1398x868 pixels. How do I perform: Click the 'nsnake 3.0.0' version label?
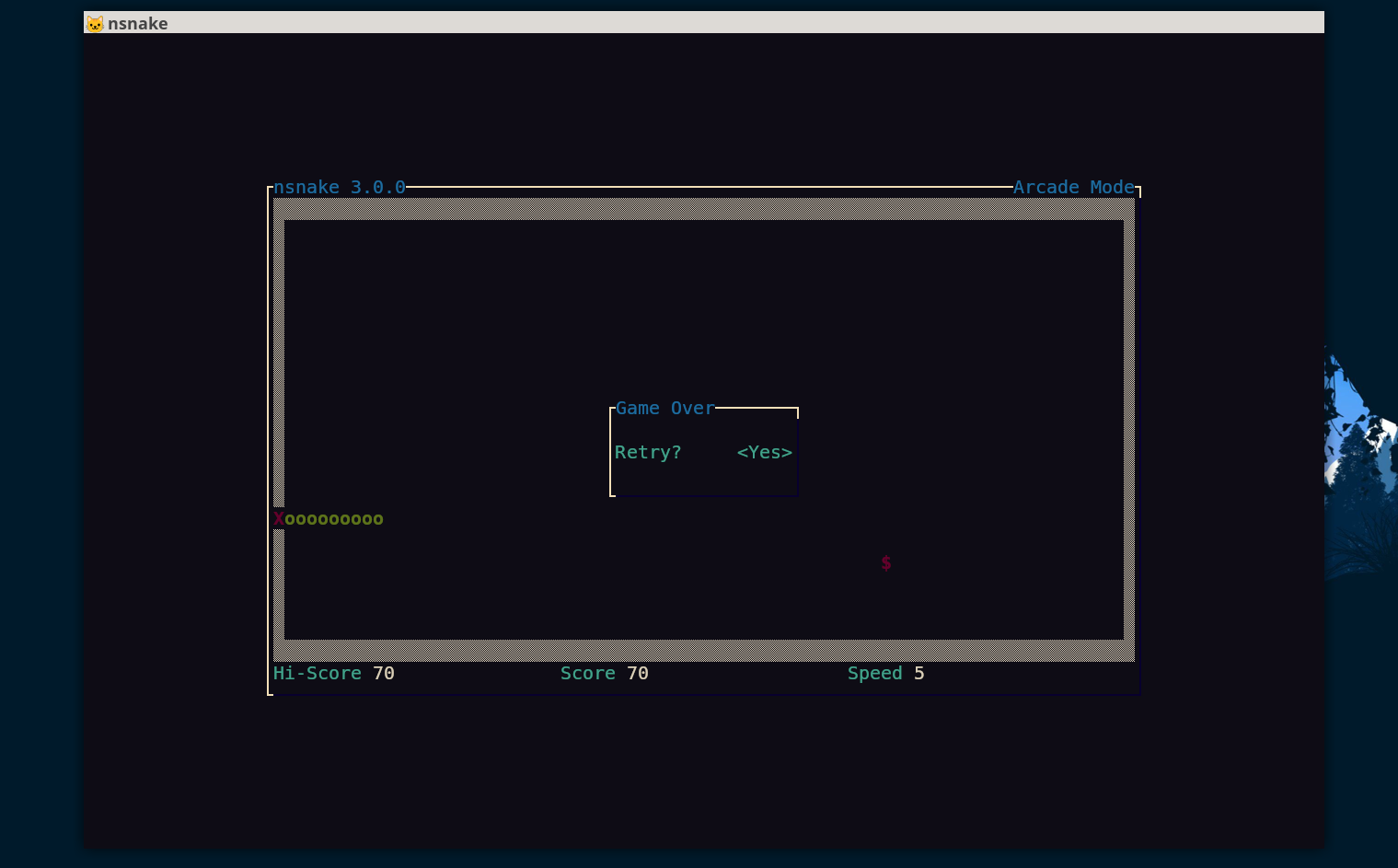pos(340,187)
